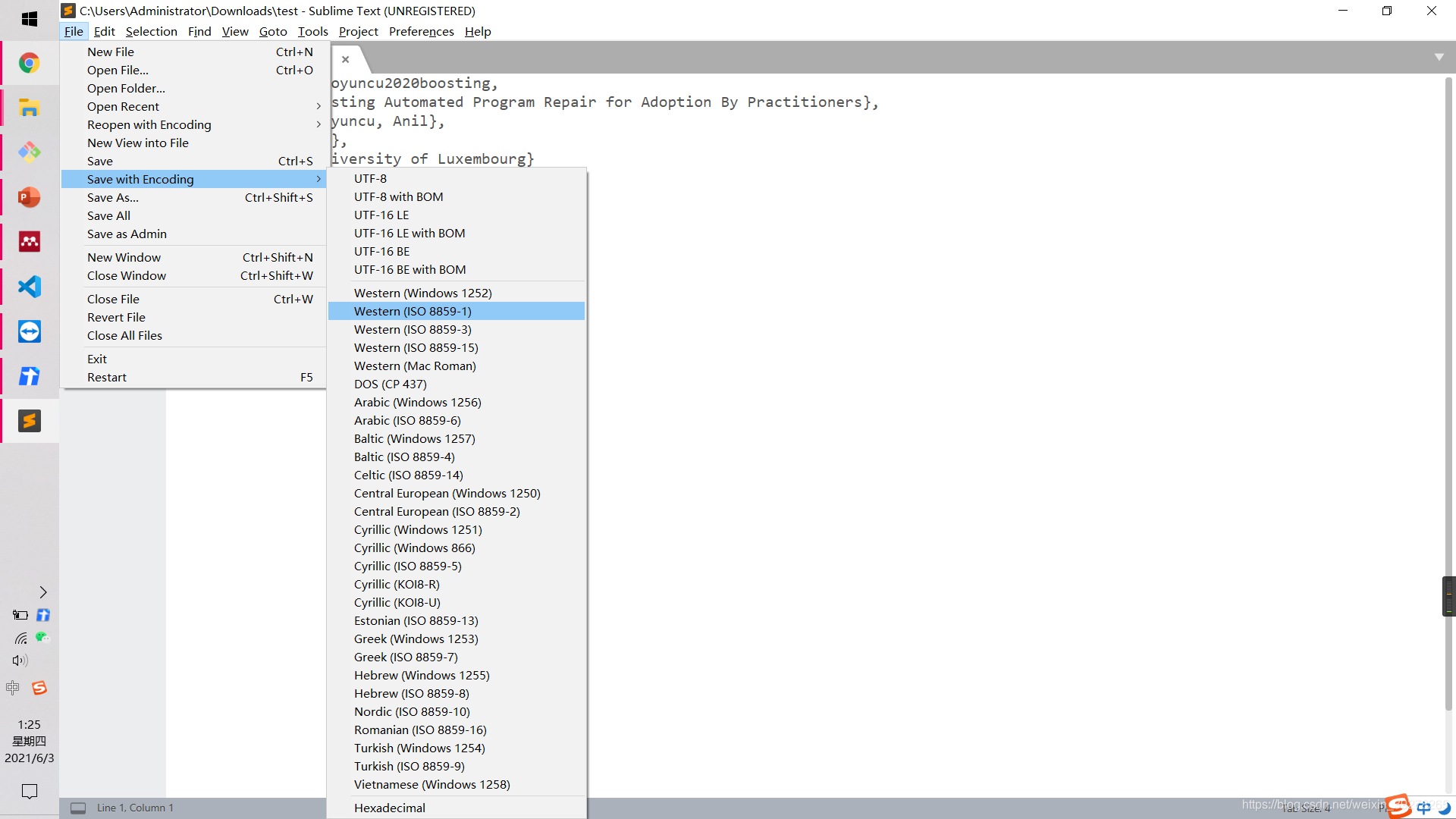1456x819 pixels.
Task: Launch Visual Studio Code from the taskbar
Action: point(29,287)
